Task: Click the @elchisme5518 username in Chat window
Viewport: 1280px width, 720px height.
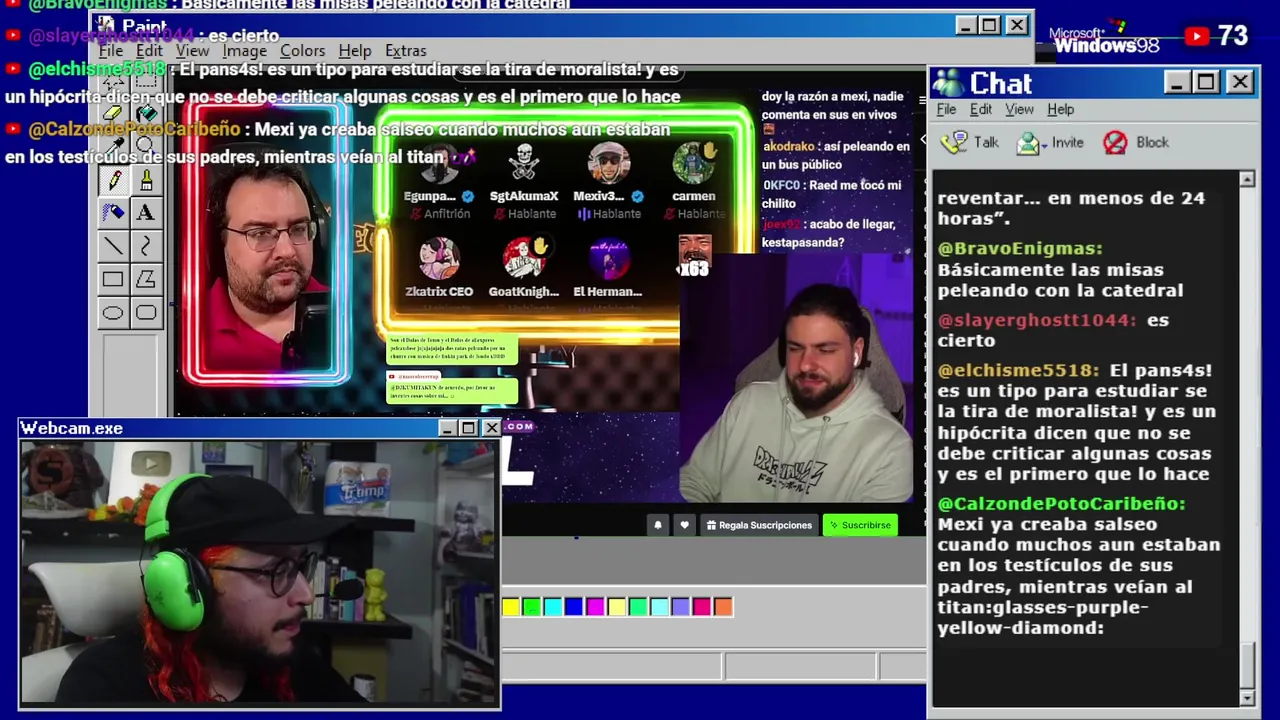Action: (1019, 370)
